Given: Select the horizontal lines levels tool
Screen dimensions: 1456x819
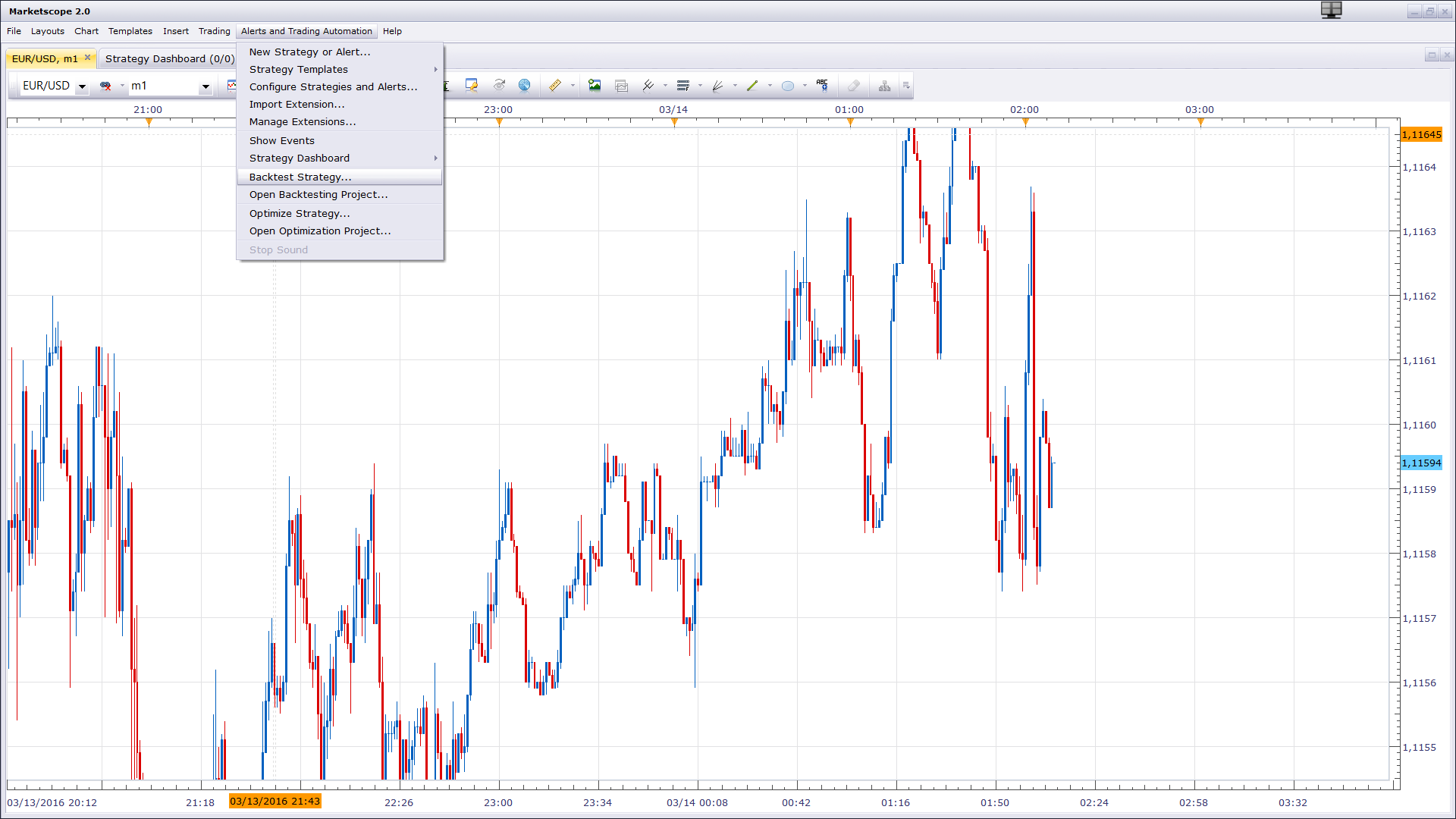Looking at the screenshot, I should click(x=683, y=86).
